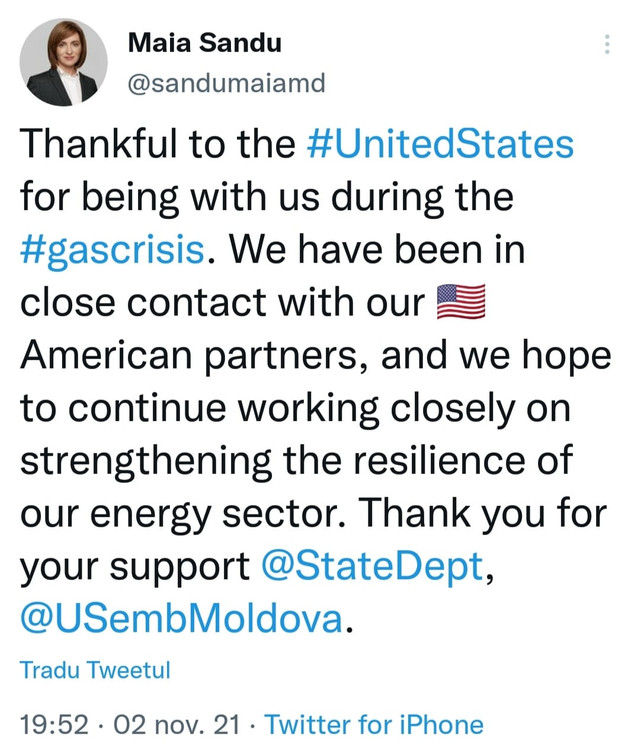
Task: Translate via Tradu Tweetul
Action: point(95,670)
